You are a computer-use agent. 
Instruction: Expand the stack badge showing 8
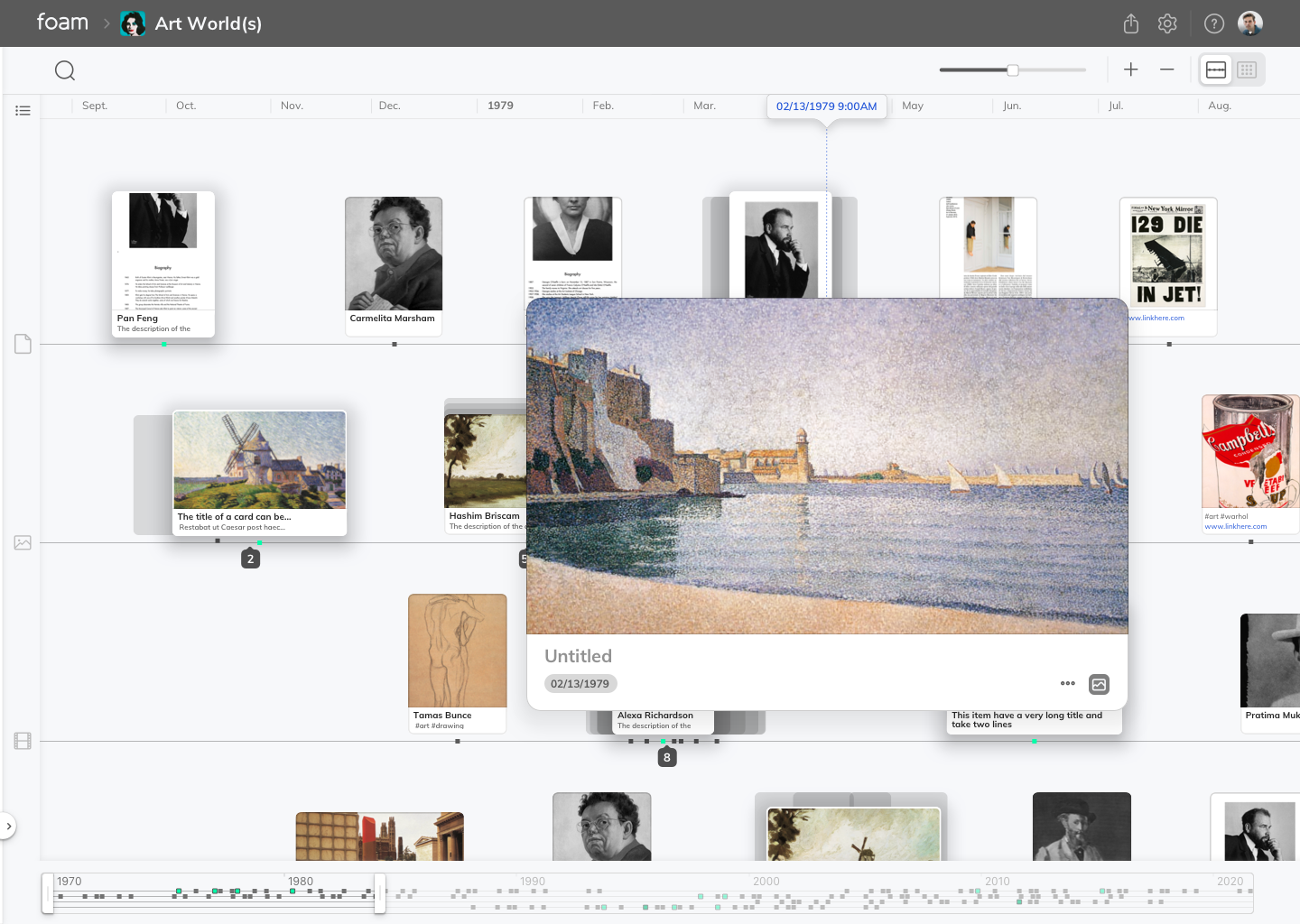[x=667, y=757]
